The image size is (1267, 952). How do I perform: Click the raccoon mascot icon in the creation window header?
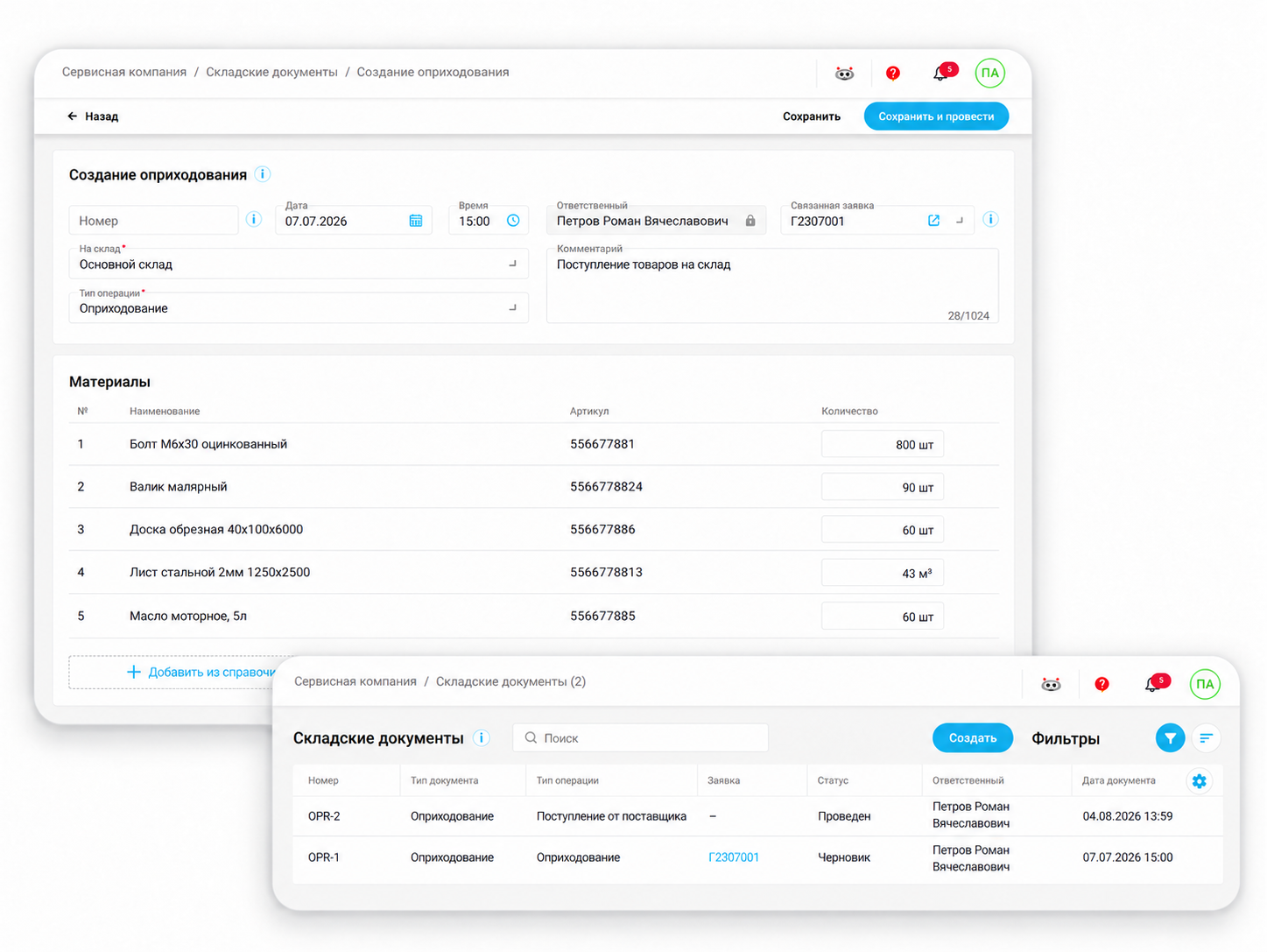[844, 74]
